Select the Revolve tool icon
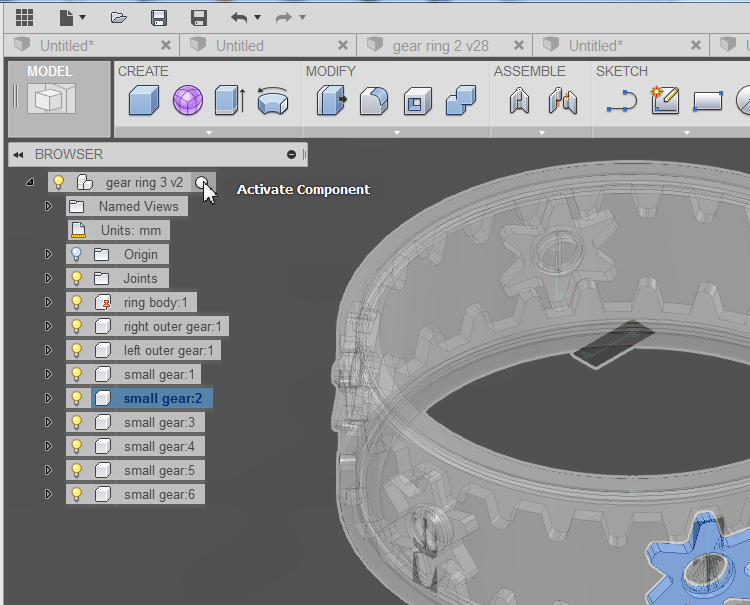 tap(272, 100)
